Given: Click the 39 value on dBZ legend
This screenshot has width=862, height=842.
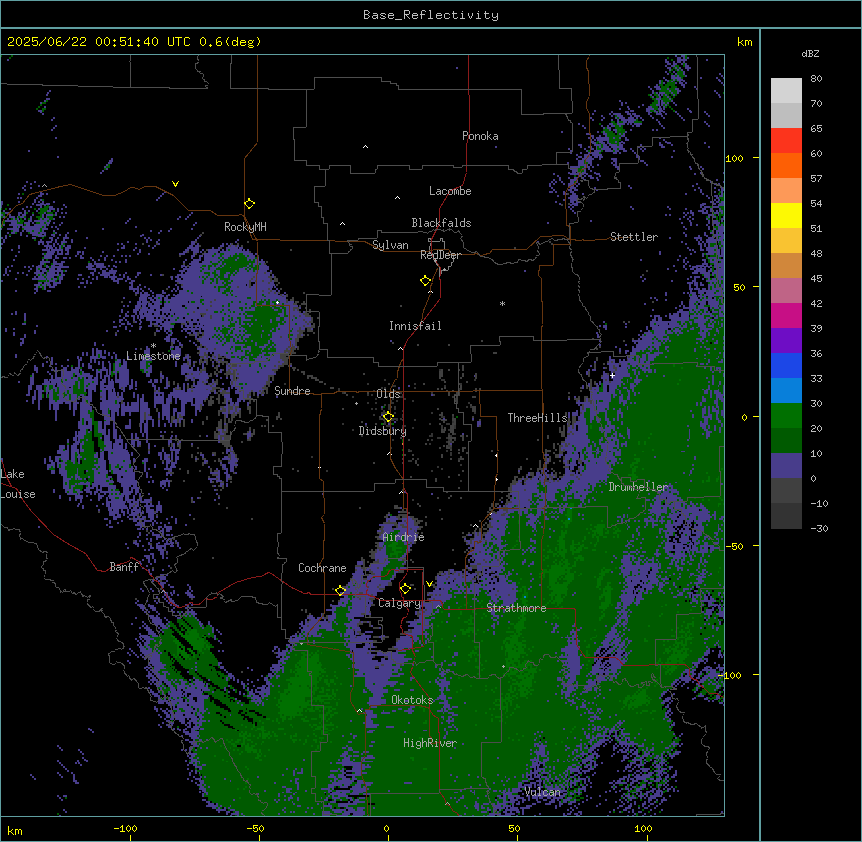Looking at the screenshot, I should click(816, 329).
